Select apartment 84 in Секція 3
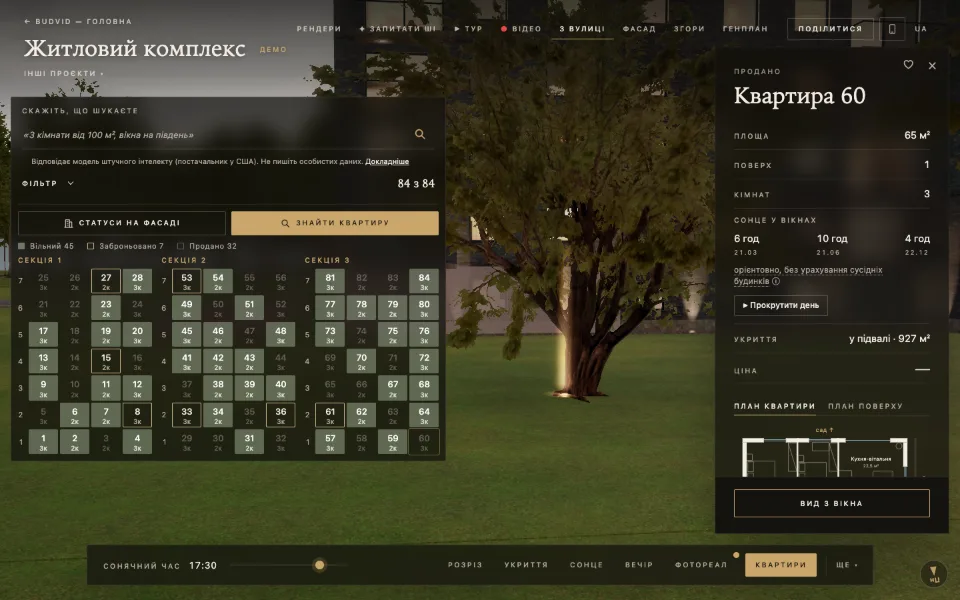Viewport: 960px width, 600px height. [424, 281]
